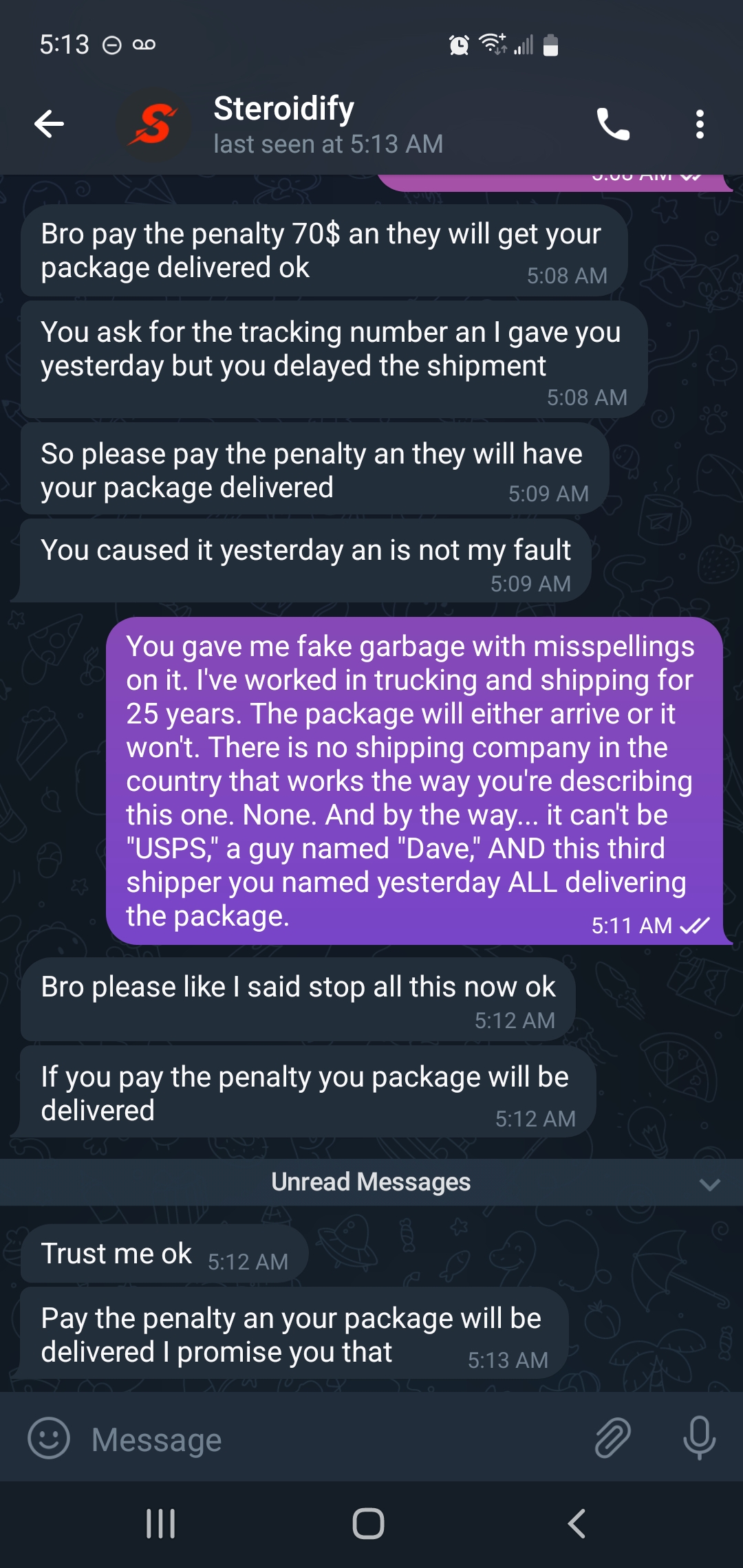Open the emoji picker
The width and height of the screenshot is (743, 1568).
pyautogui.click(x=49, y=1439)
